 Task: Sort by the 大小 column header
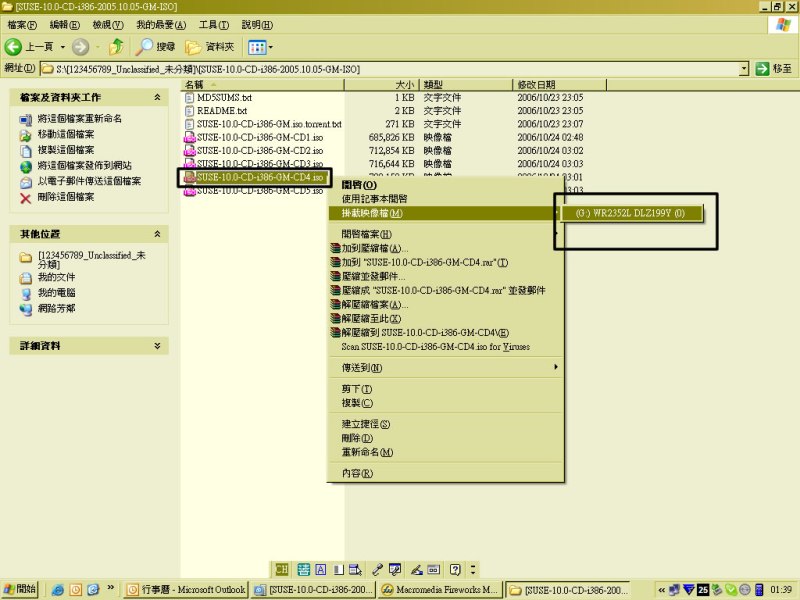click(x=382, y=85)
